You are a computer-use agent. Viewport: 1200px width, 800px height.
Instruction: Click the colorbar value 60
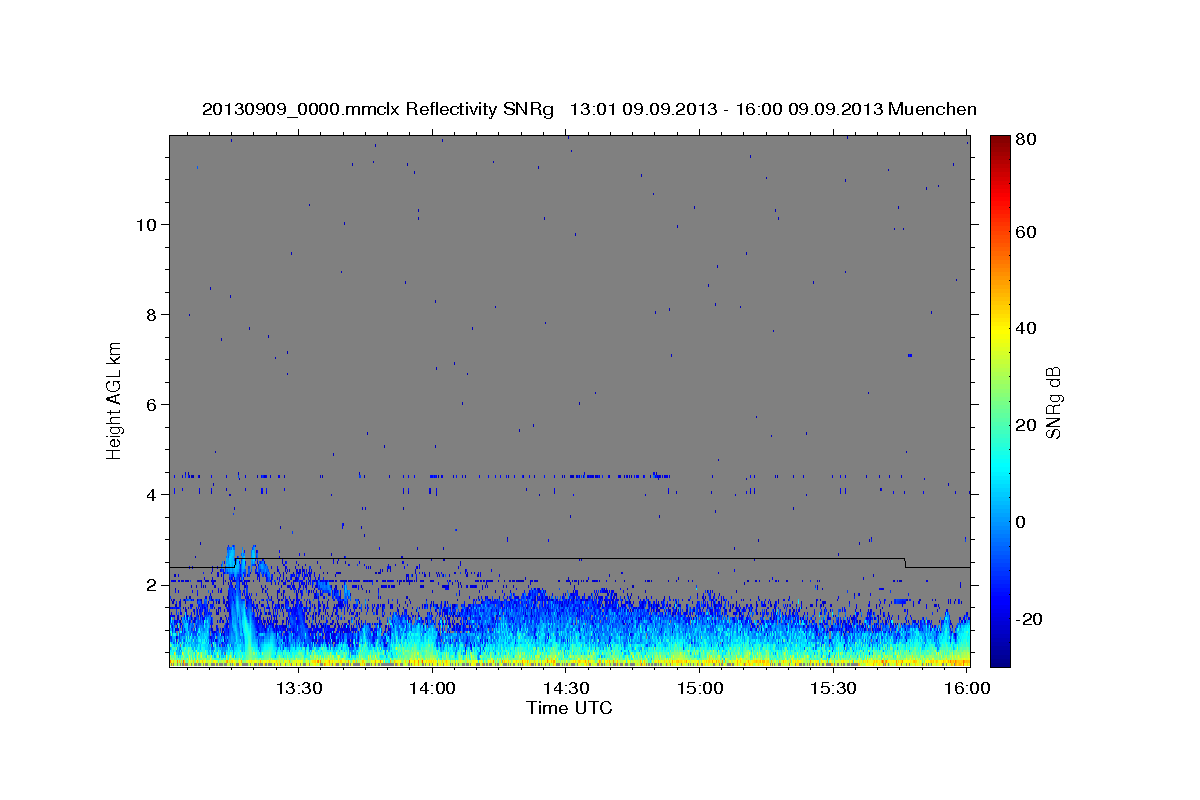point(1025,232)
